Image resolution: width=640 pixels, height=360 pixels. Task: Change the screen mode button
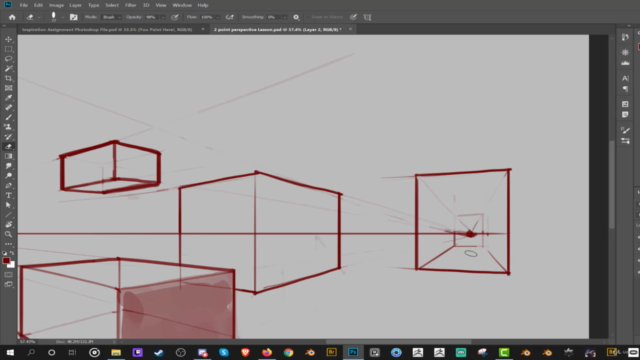[8, 284]
